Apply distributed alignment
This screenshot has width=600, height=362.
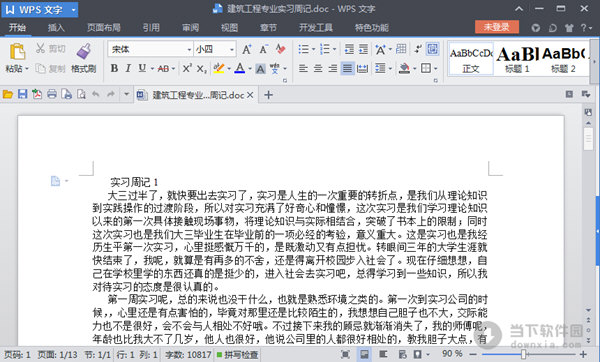pyautogui.click(x=362, y=68)
